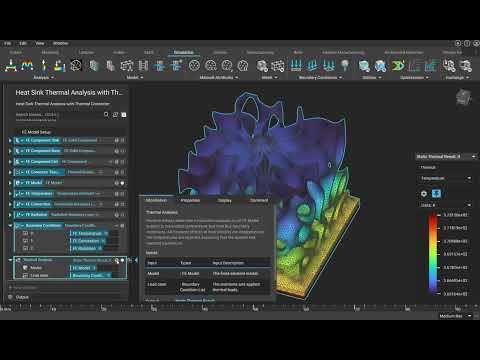The width and height of the screenshot is (480, 360).
Task: Toggle the rightmost icon on FE Component Base row
Action: (x=122, y=151)
